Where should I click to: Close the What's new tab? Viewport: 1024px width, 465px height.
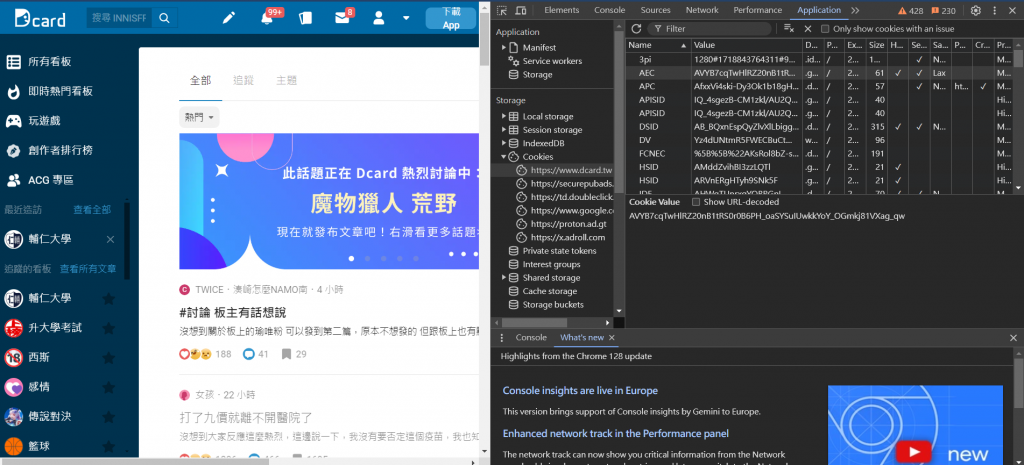click(612, 338)
